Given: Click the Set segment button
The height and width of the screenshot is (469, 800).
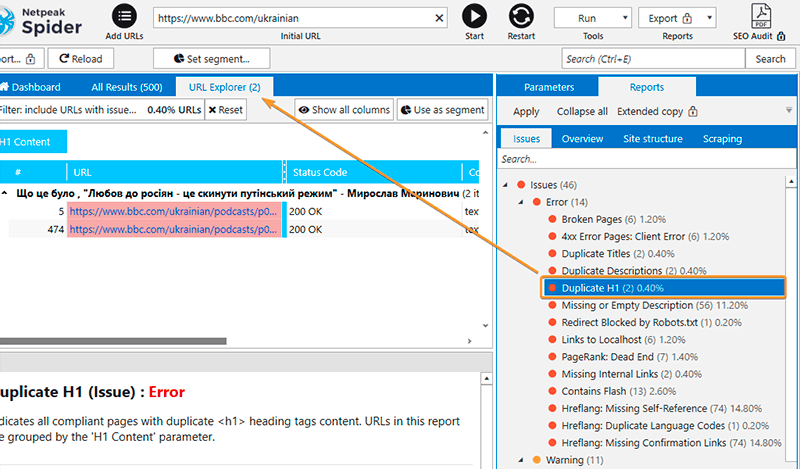Looking at the screenshot, I should click(x=211, y=59).
